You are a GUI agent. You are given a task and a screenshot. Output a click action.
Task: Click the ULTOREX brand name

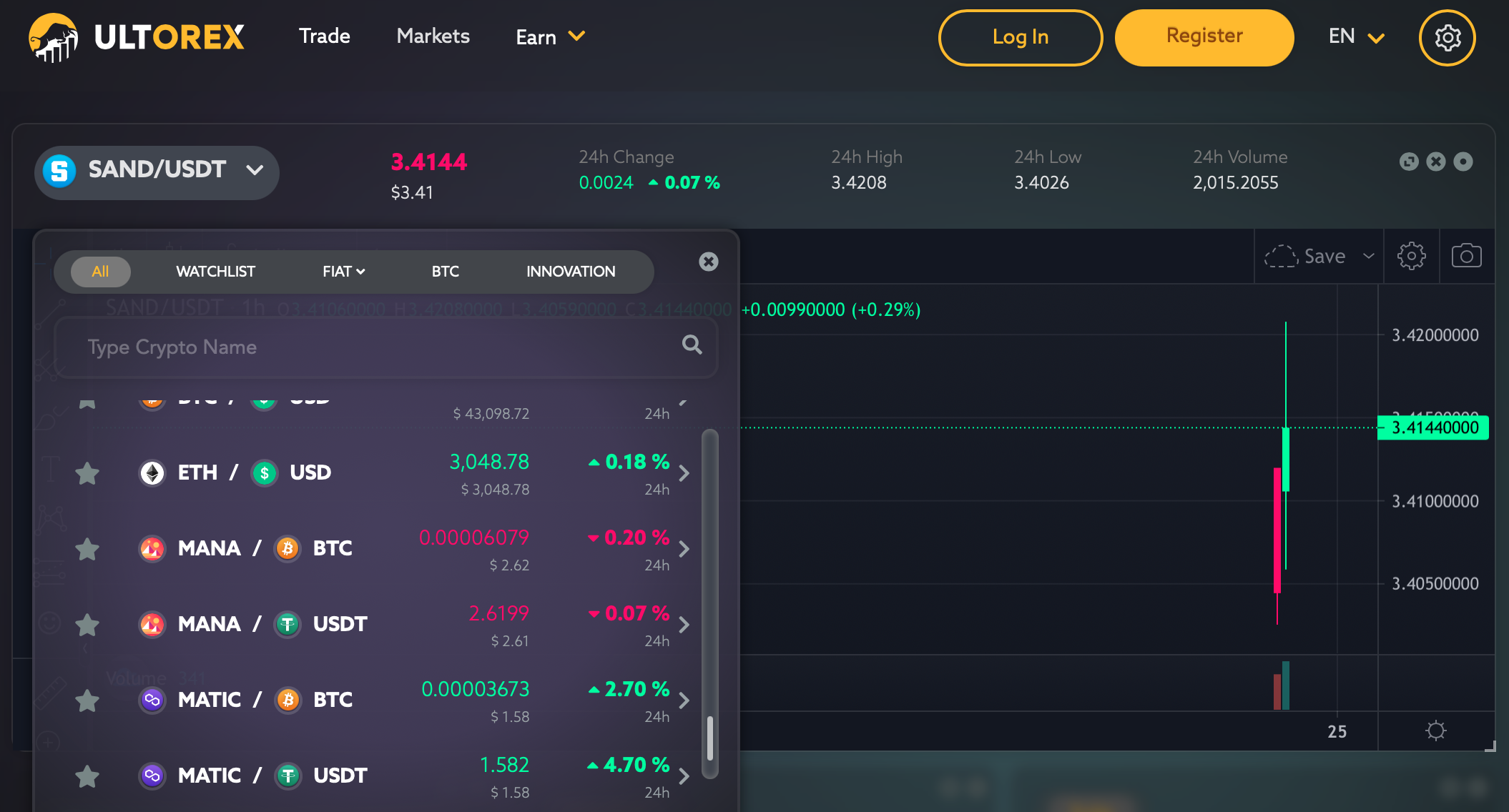coord(169,37)
